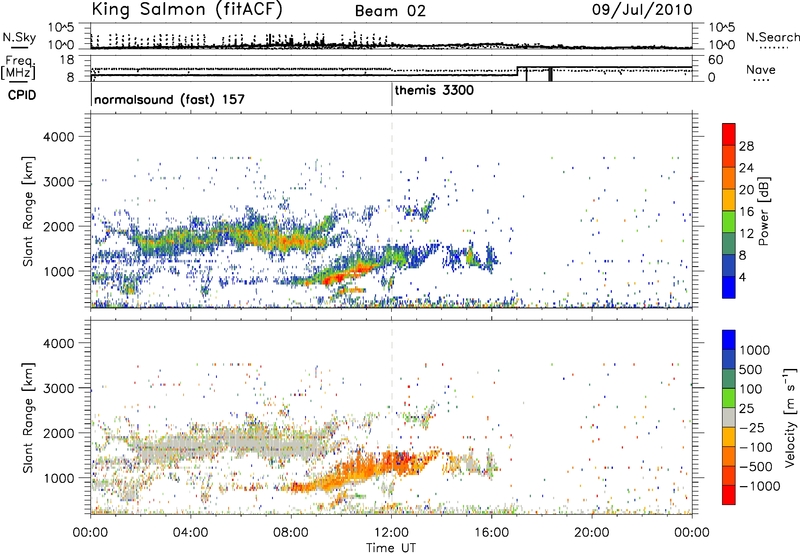Click the "-1000" tick on the Velocity scale
Image resolution: width=800 pixels, height=554 pixels.
(759, 486)
